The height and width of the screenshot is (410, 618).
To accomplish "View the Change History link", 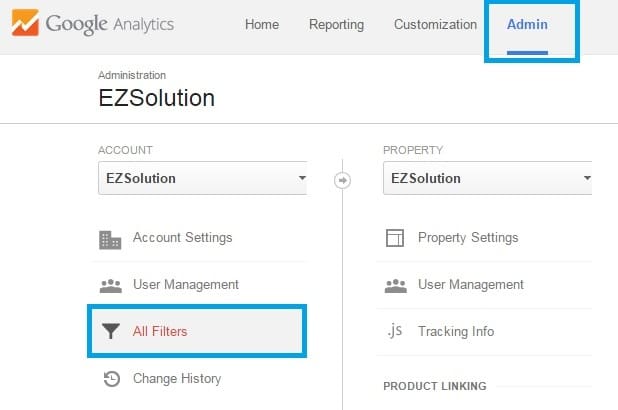I will 177,379.
